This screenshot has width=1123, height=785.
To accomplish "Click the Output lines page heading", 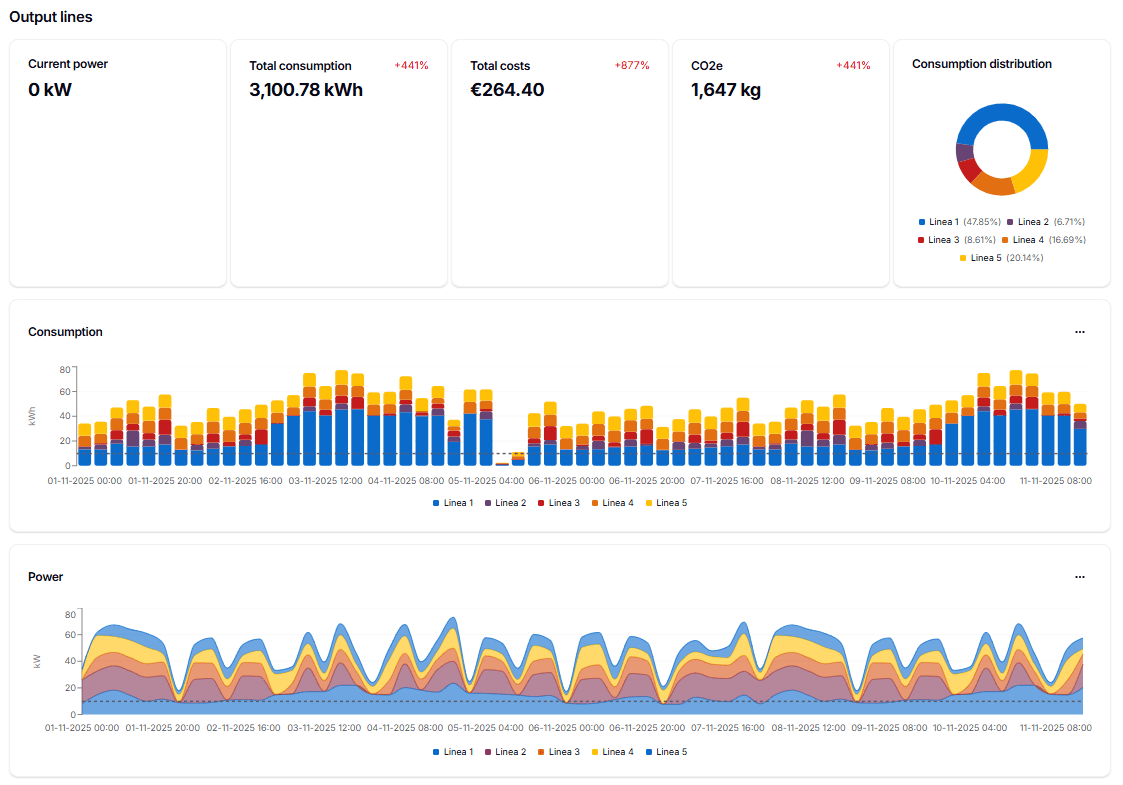I will click(x=51, y=17).
